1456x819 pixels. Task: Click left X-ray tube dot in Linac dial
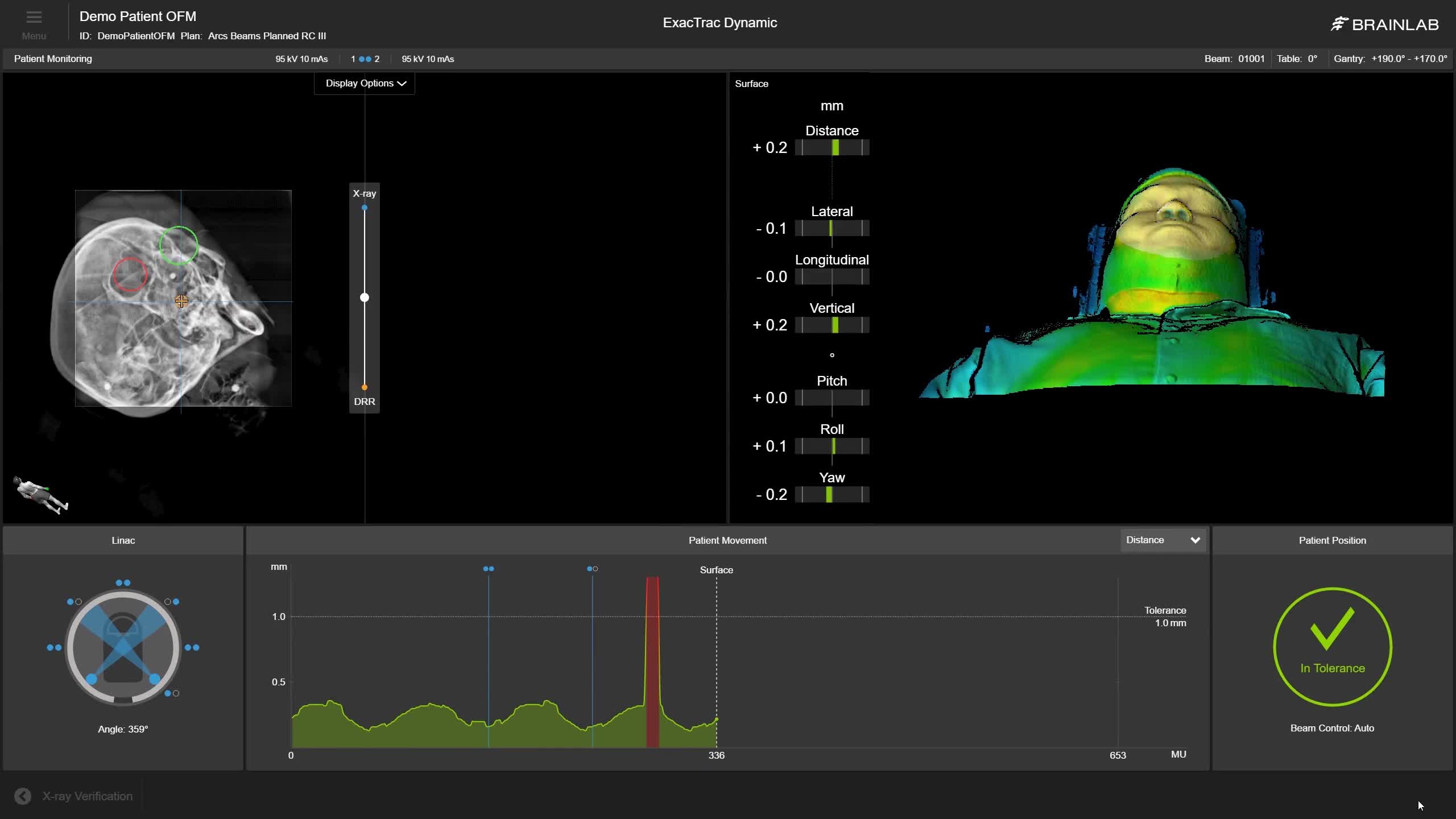coord(92,679)
